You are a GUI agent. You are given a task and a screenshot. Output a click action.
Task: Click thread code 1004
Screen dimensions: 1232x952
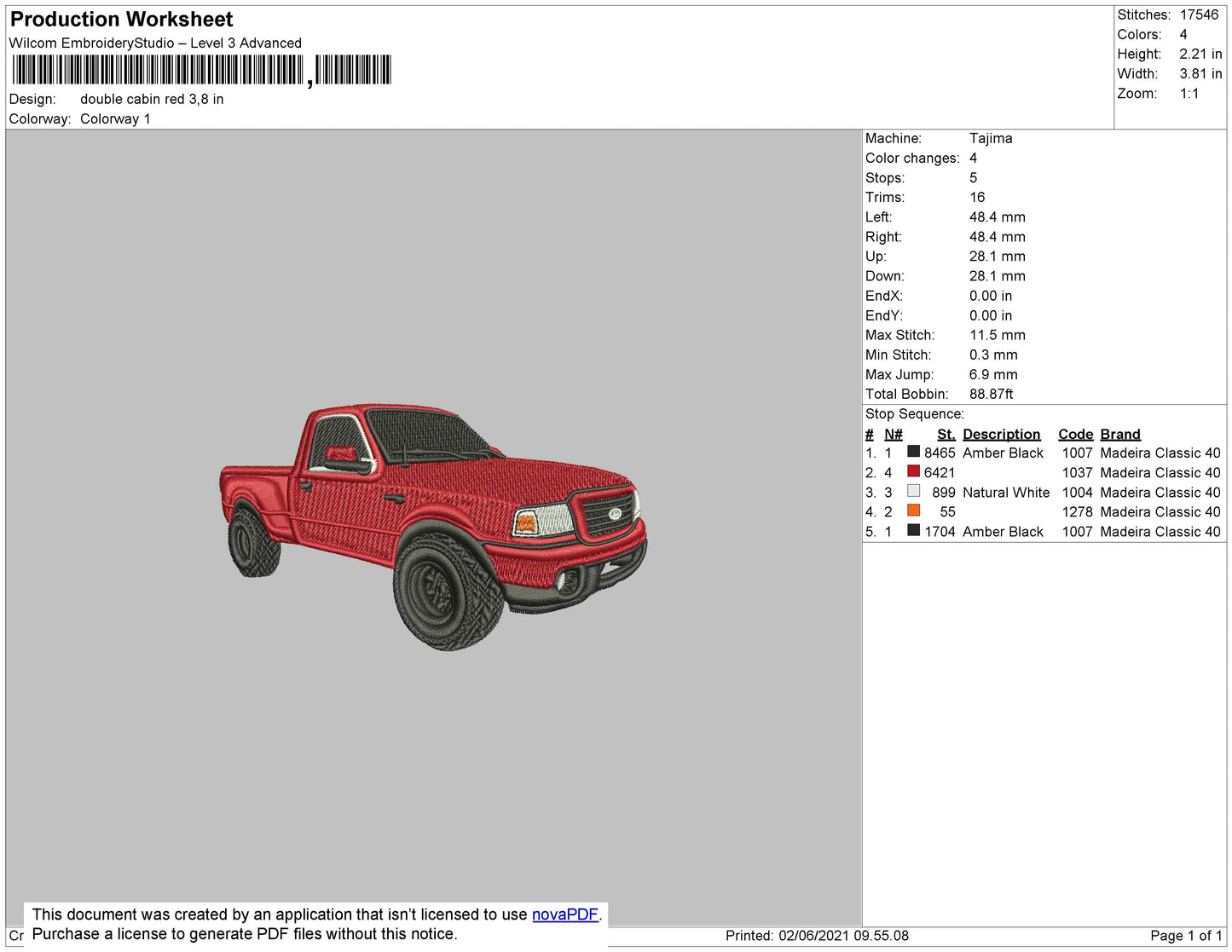pos(1077,492)
